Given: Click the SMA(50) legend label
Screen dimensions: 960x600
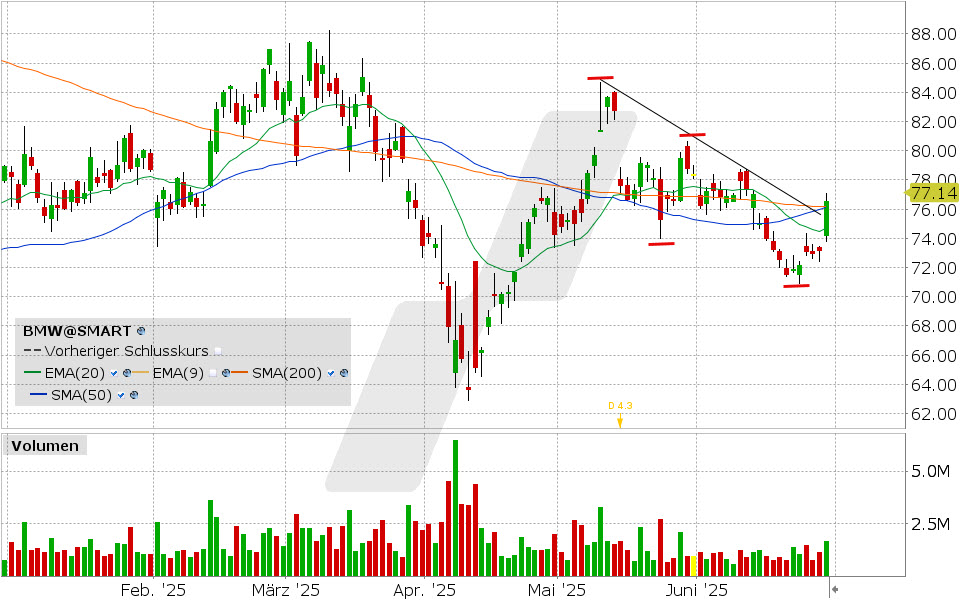Looking at the screenshot, I should coord(81,396).
